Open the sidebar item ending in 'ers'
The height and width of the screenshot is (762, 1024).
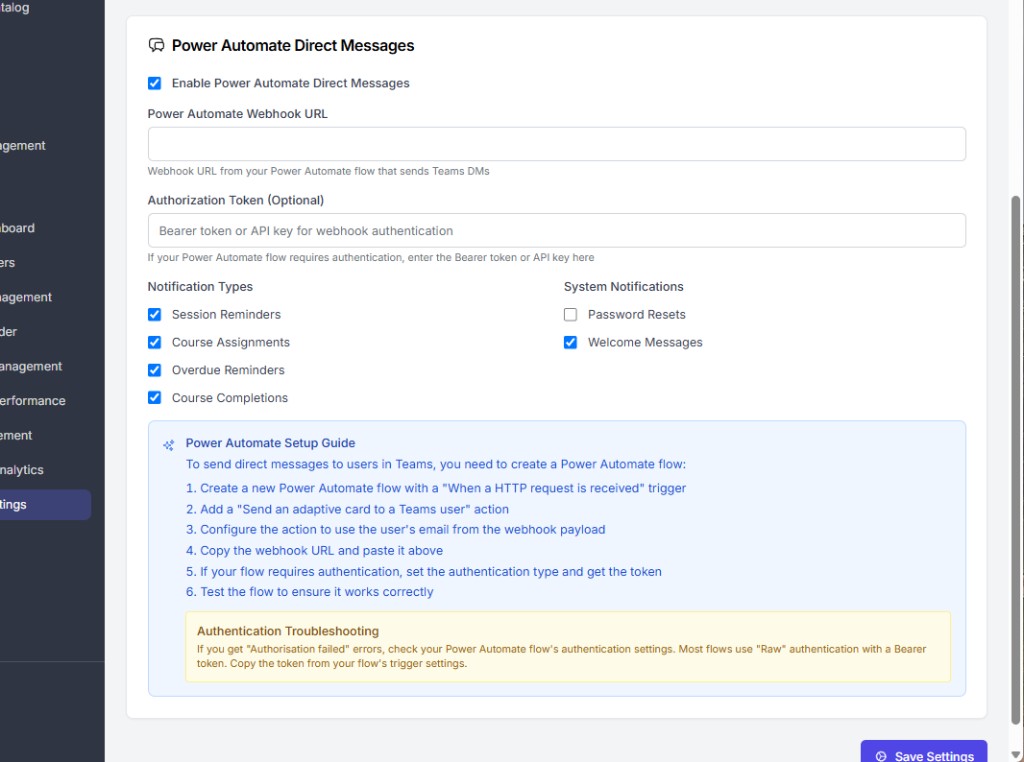click(8, 262)
